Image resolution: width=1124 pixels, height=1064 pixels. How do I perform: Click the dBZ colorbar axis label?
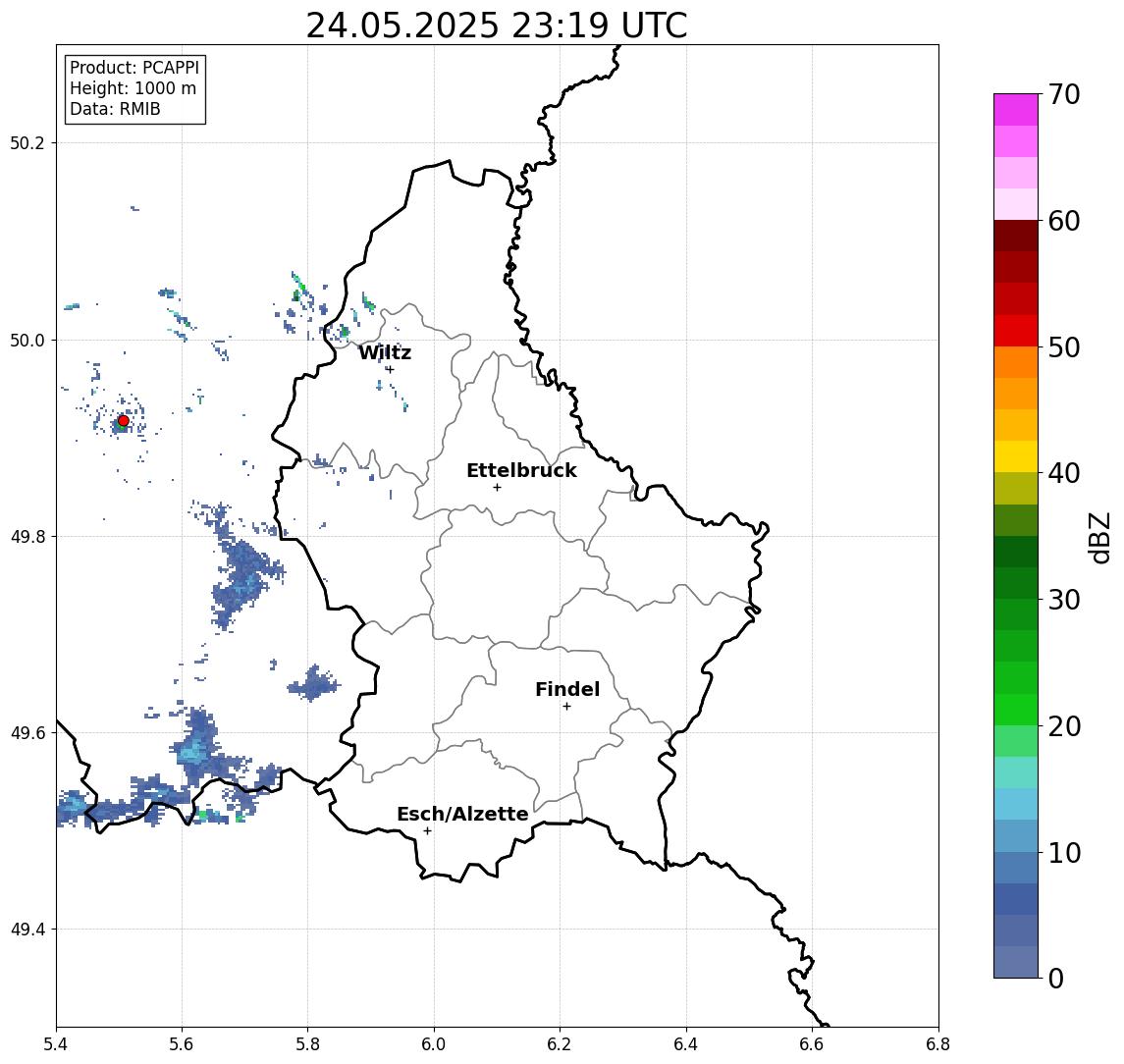(x=1099, y=538)
